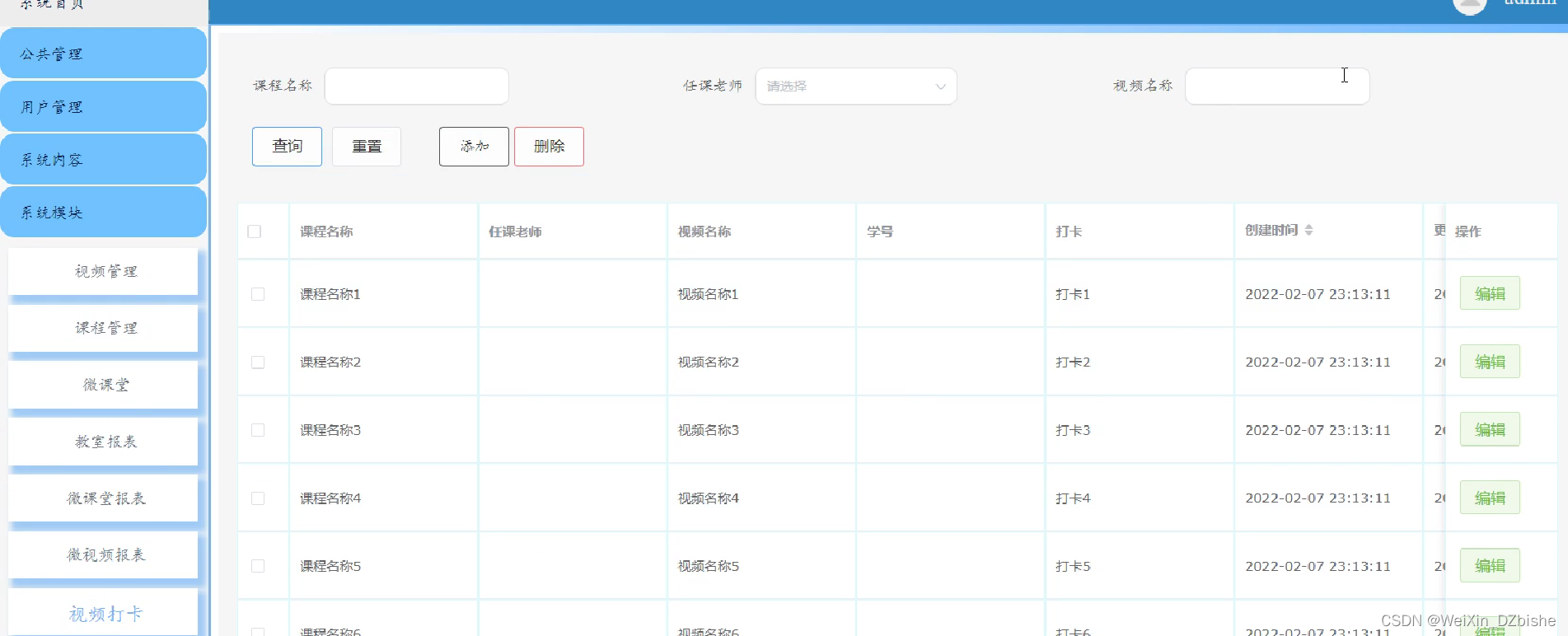
Task: Select the 微课堂 sidebar entry
Action: pyautogui.click(x=103, y=385)
